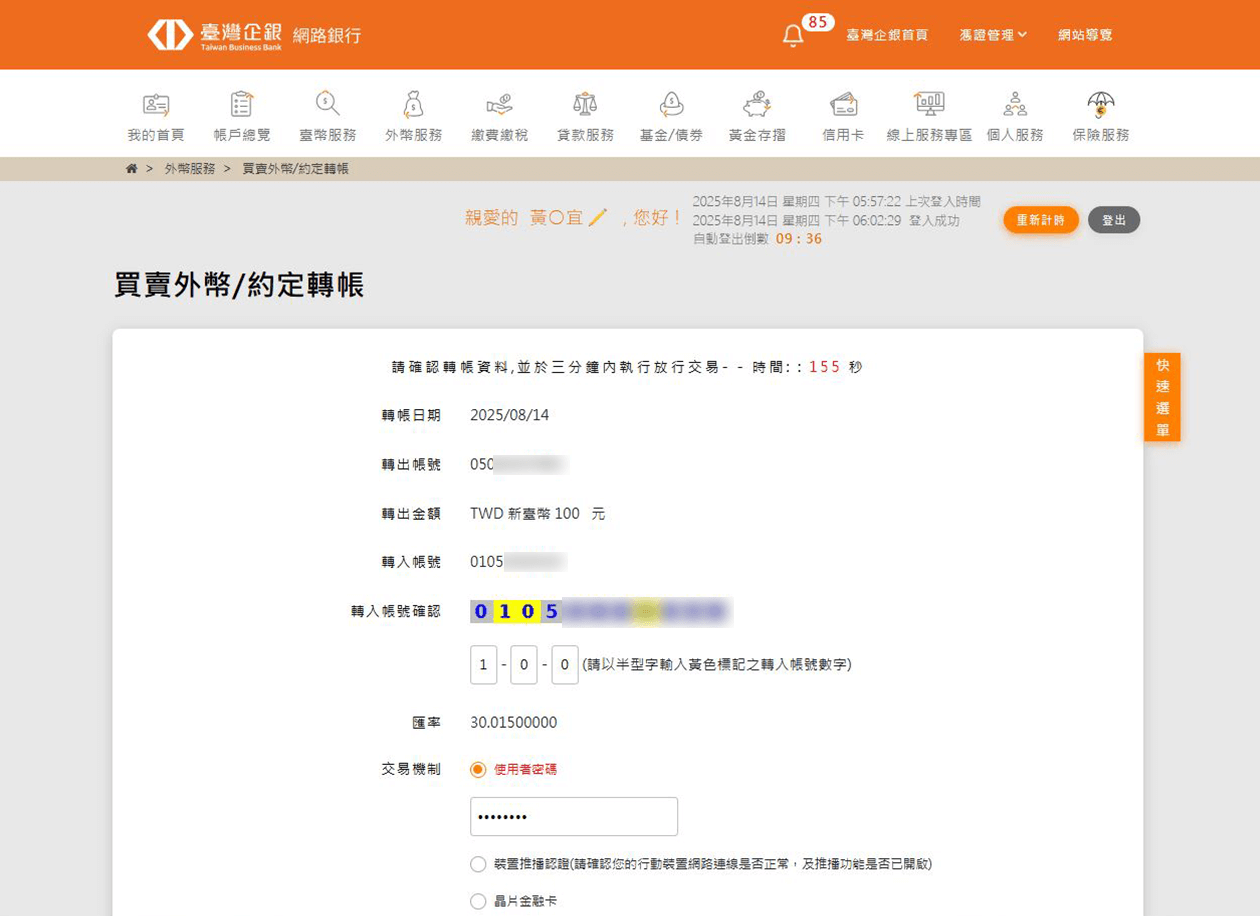
Task: Open 臺灣企銀首頁 header link
Action: click(887, 35)
